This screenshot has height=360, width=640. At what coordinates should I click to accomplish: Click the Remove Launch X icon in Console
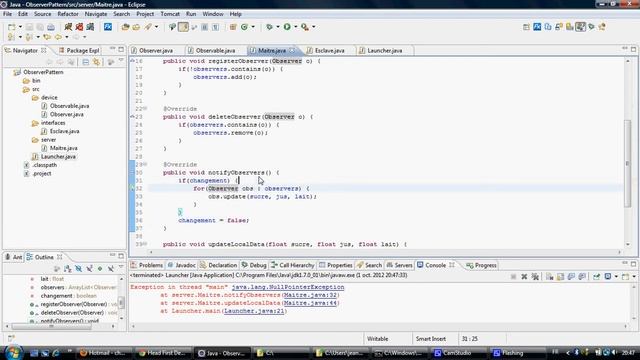pyautogui.click(x=524, y=277)
